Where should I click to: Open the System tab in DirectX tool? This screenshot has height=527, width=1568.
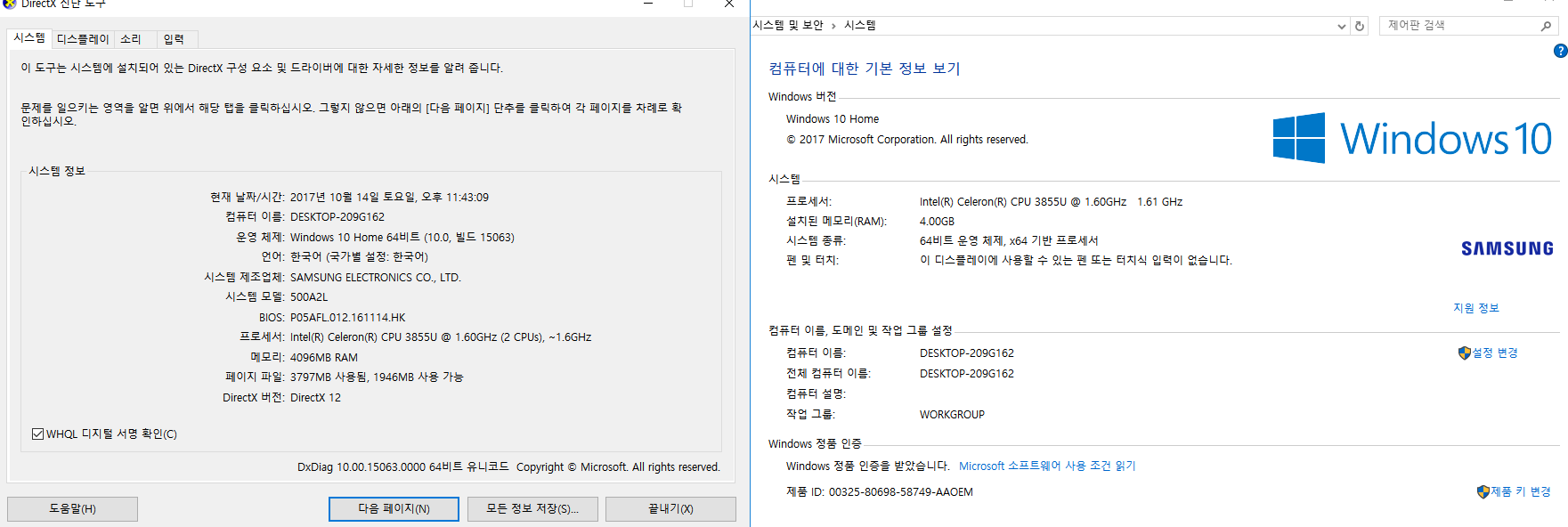coord(29,38)
